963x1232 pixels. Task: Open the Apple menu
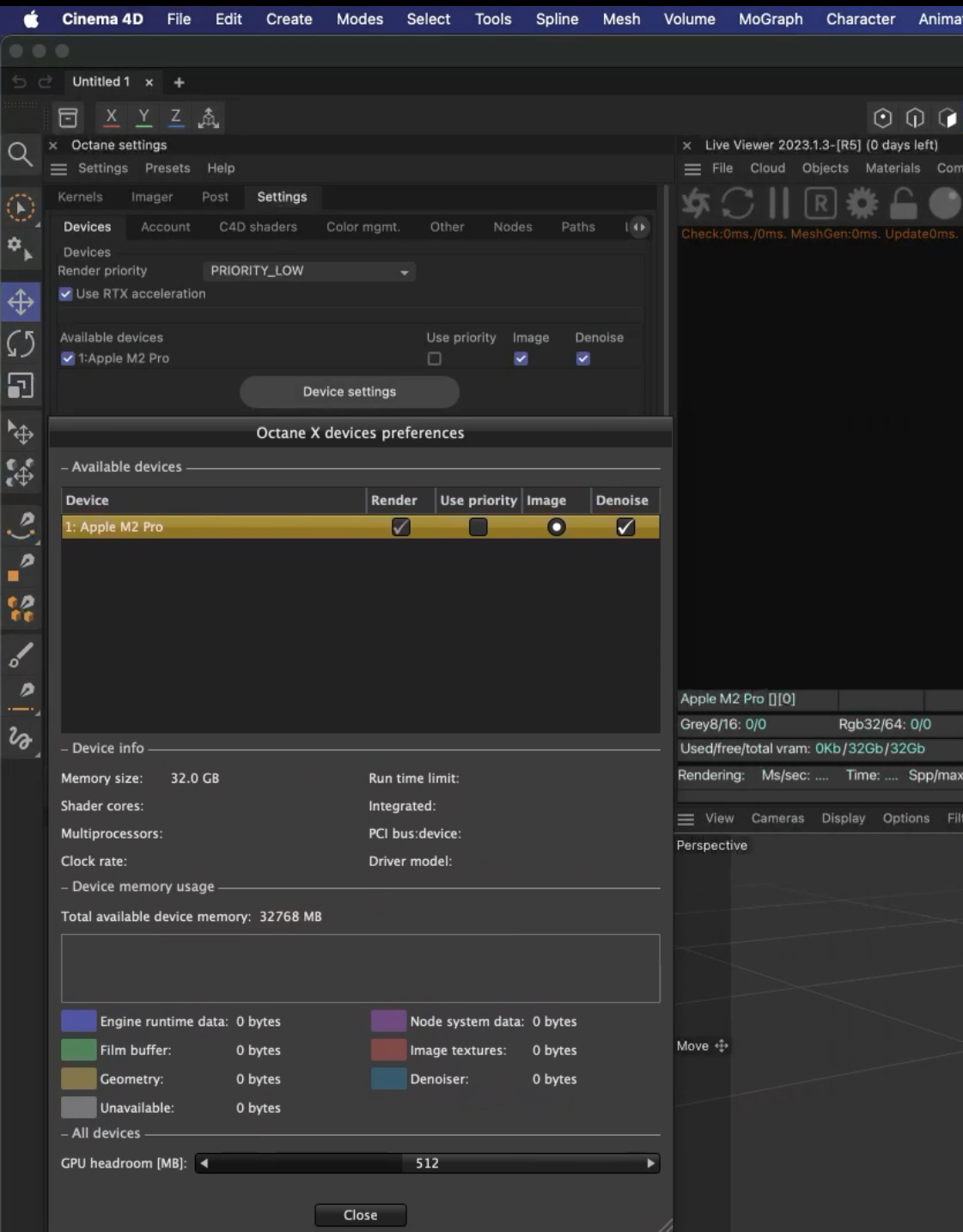coord(31,19)
